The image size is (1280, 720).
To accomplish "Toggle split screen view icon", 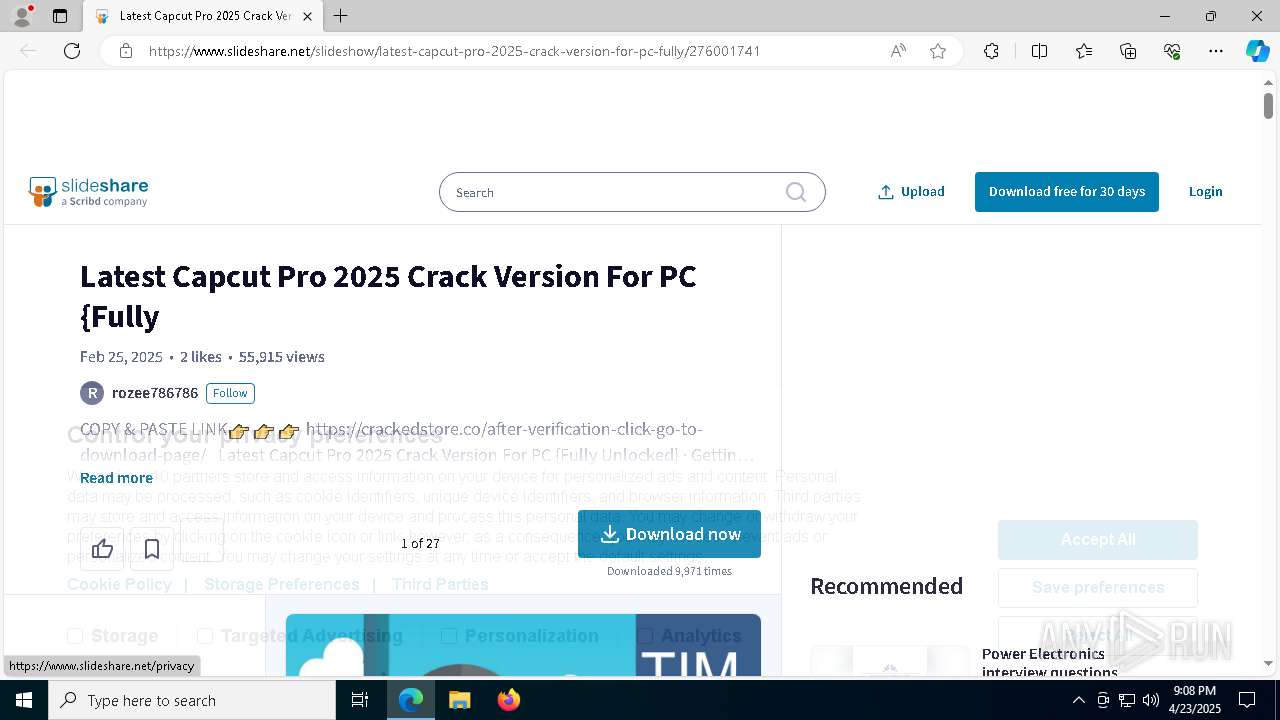I will click(x=1039, y=51).
